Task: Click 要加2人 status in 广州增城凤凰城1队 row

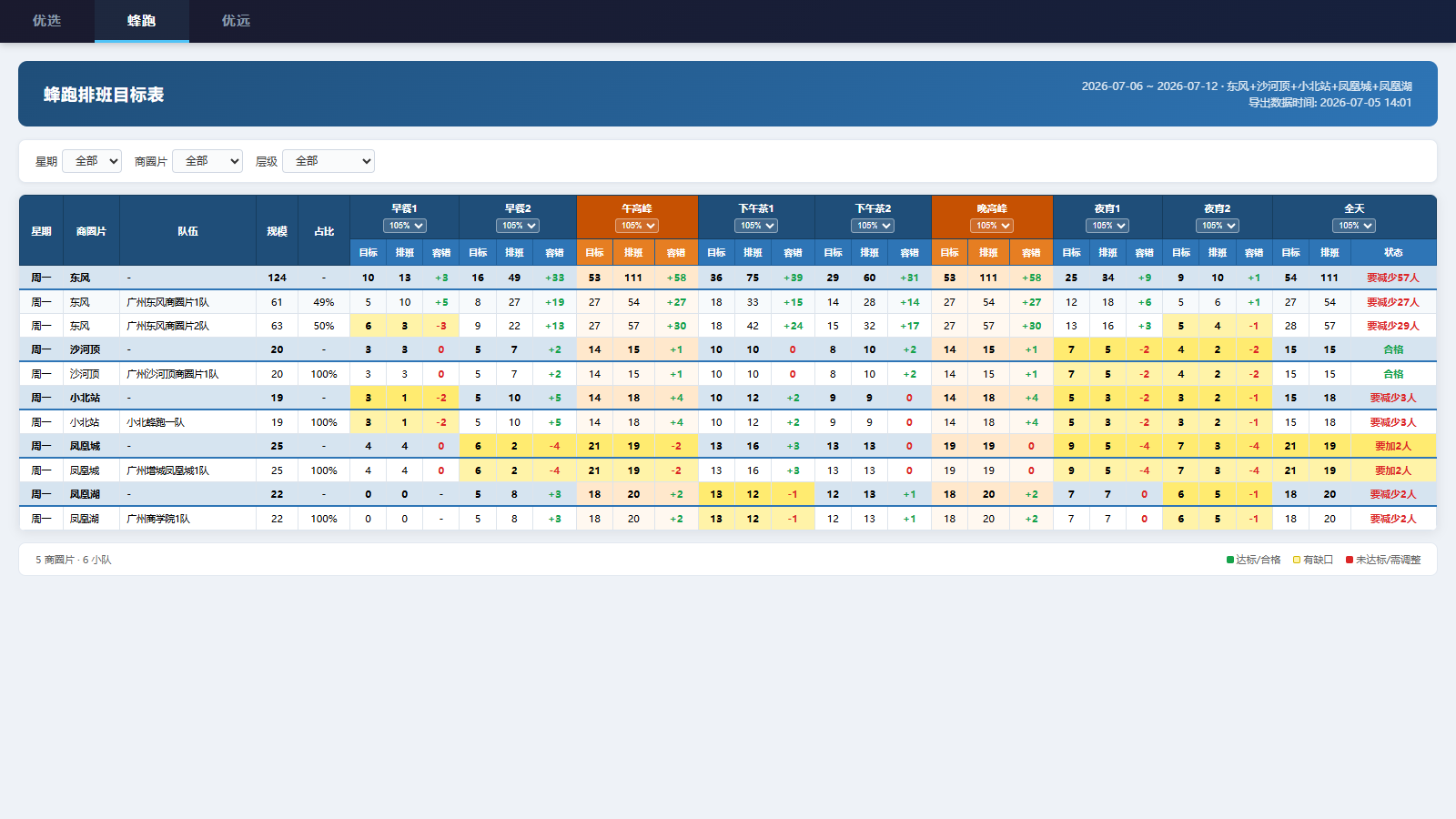Action: pos(1393,470)
